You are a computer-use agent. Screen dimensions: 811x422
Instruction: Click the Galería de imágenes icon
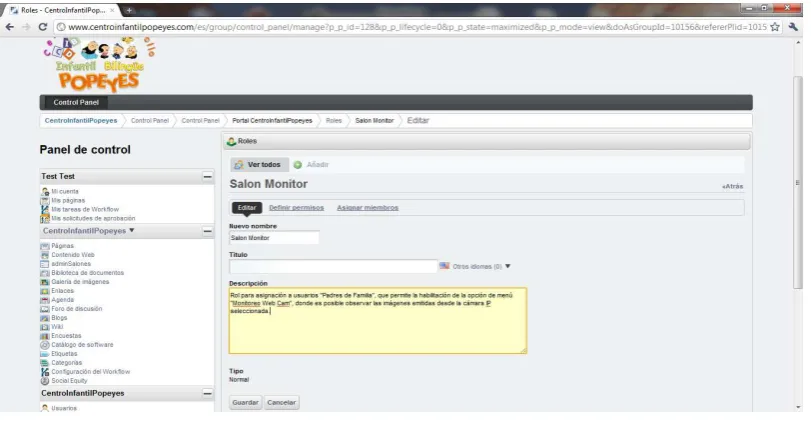[45, 282]
